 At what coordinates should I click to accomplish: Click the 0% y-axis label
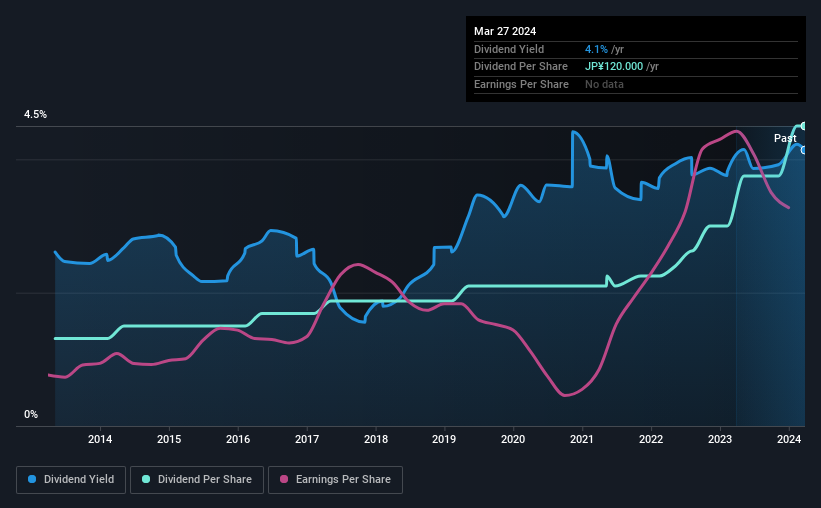pos(31,414)
